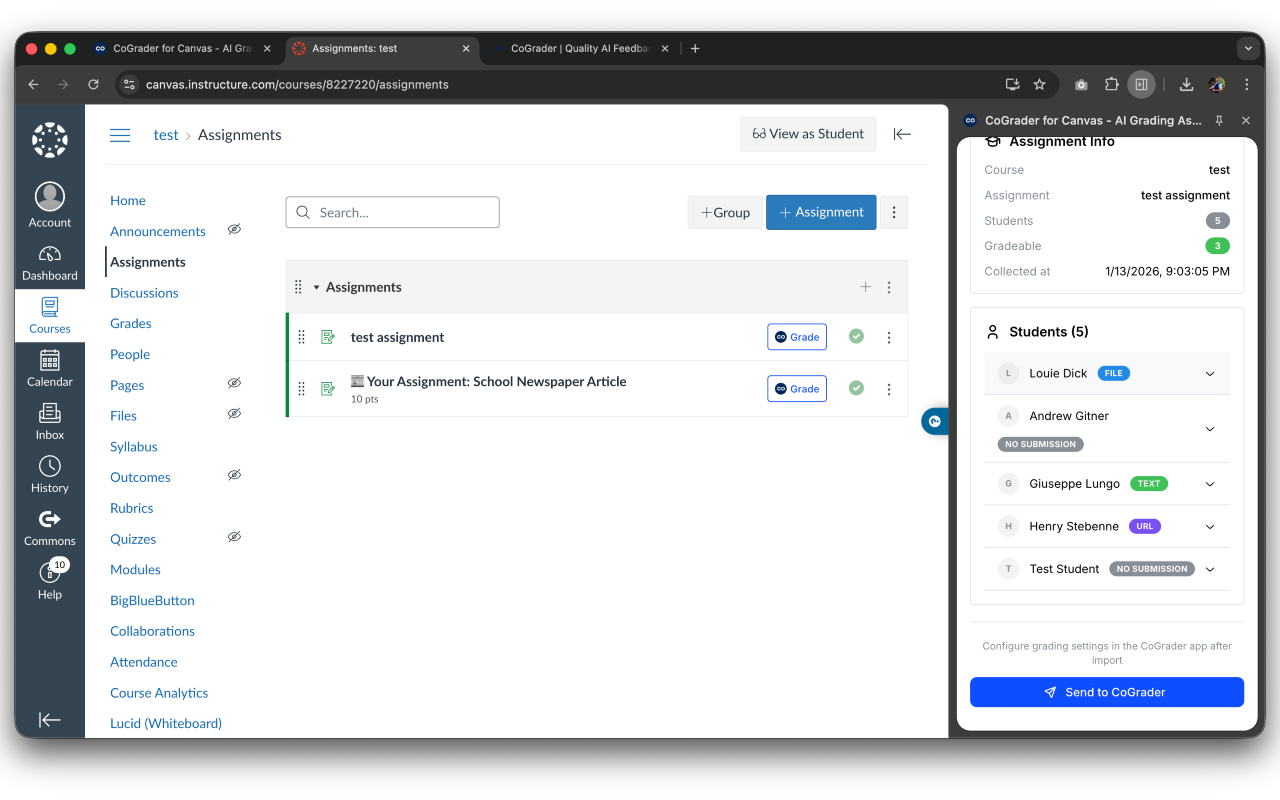Screen dimensions: 1280x800
Task: Click the drag handle for test assignment row
Action: tap(302, 337)
